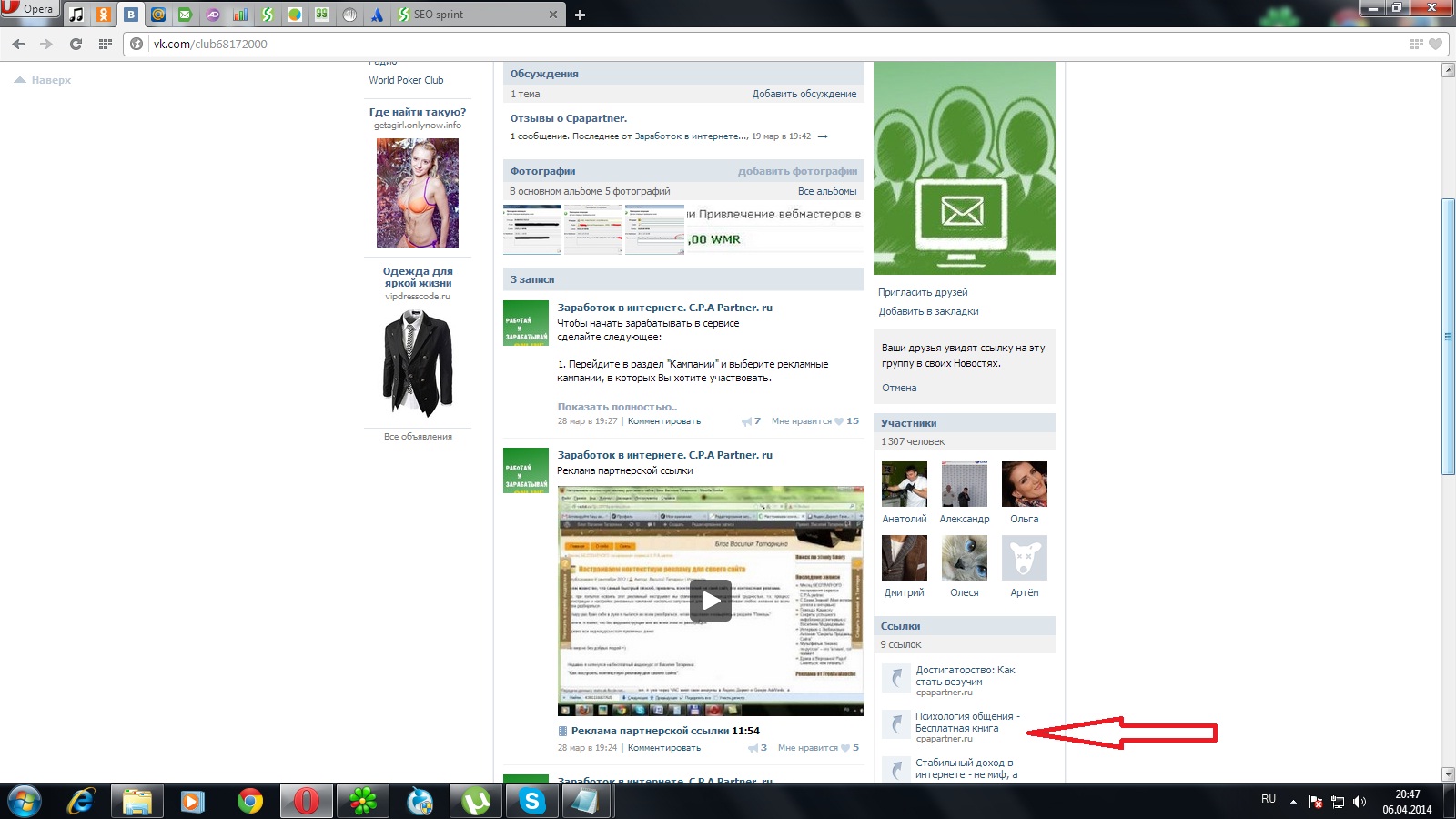Open uTorrent from taskbar
The height and width of the screenshot is (819, 1456).
click(476, 802)
